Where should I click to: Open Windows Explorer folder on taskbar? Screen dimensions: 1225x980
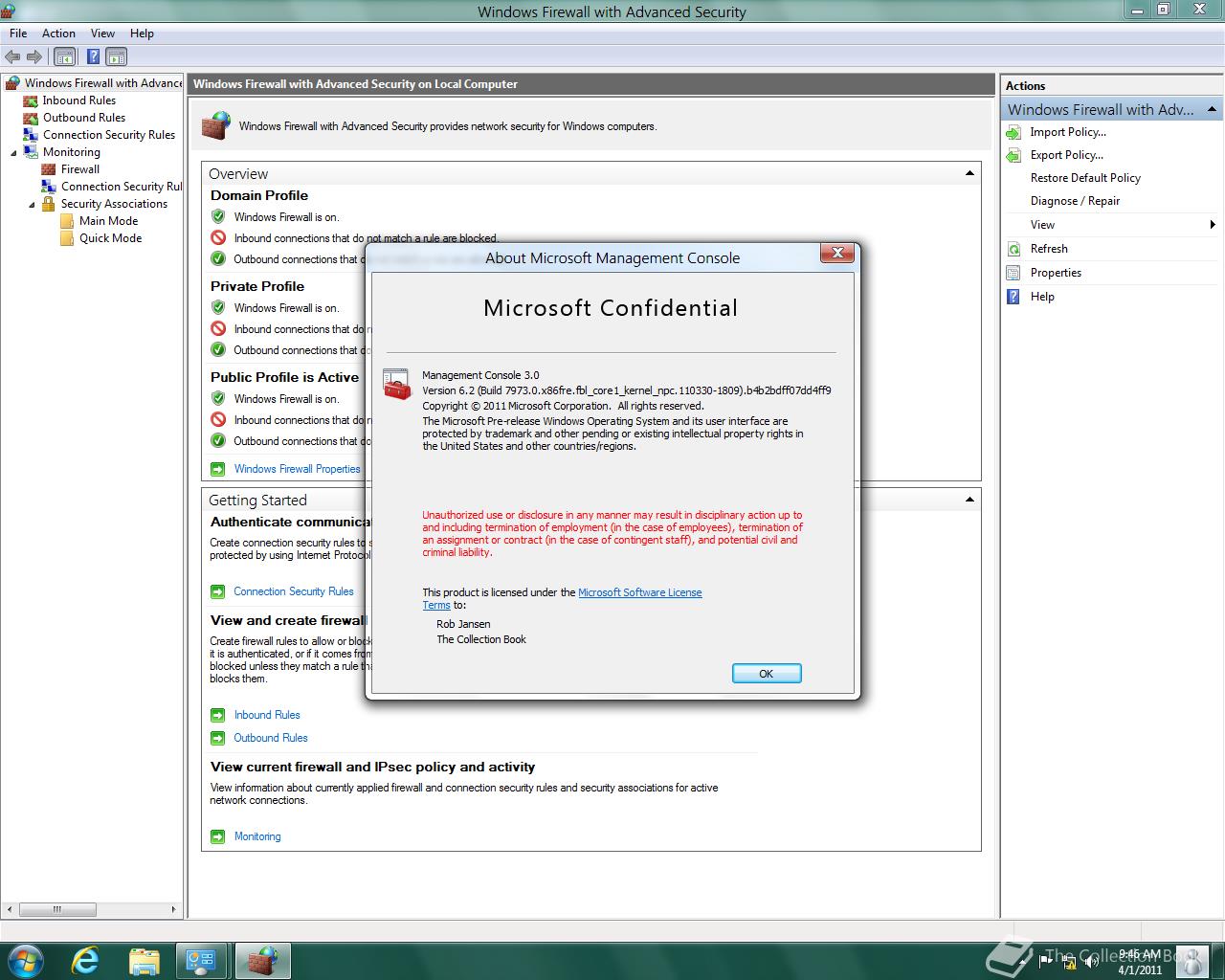pyautogui.click(x=144, y=960)
